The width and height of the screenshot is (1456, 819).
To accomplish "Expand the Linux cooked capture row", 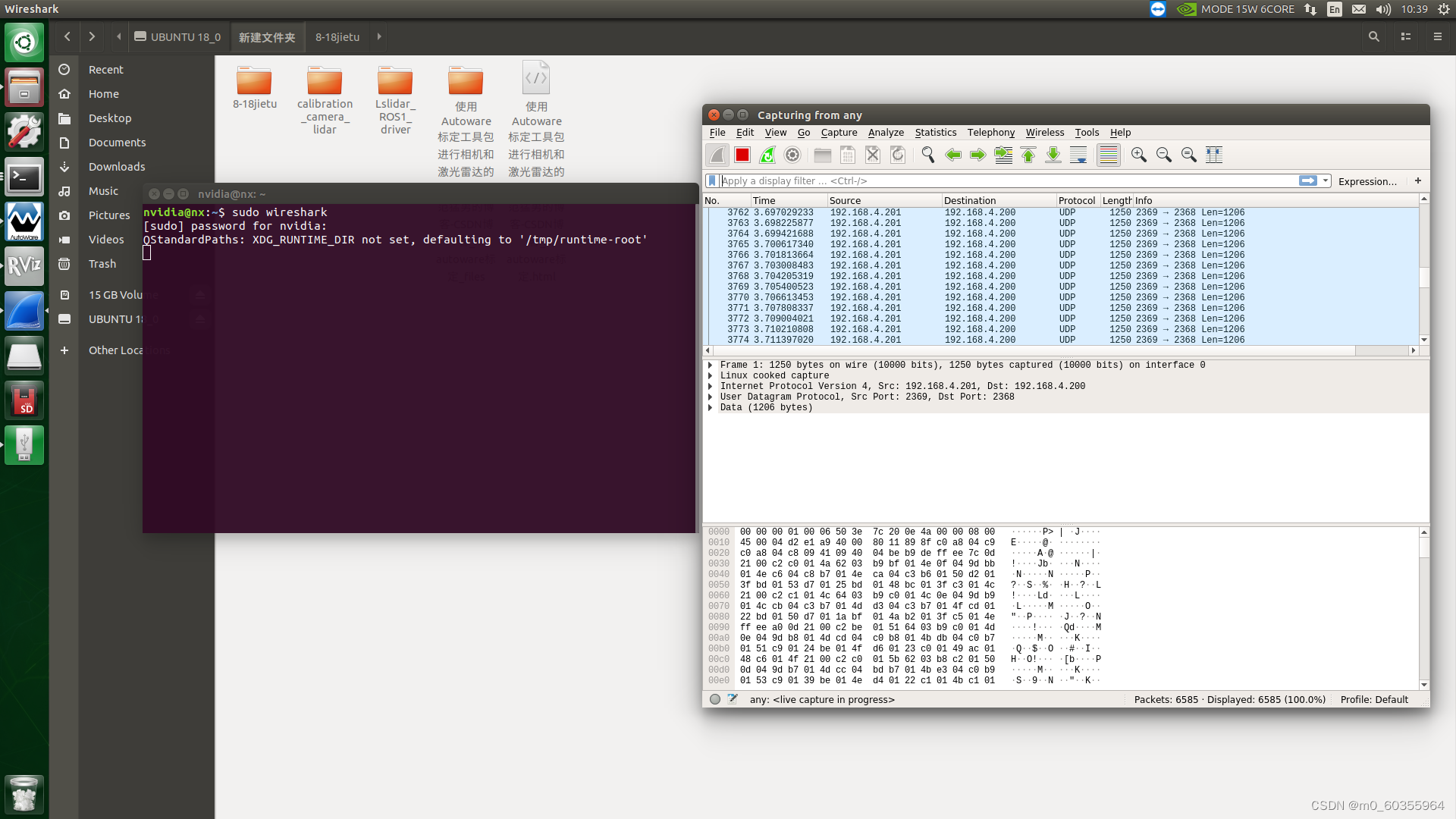I will pyautogui.click(x=711, y=376).
